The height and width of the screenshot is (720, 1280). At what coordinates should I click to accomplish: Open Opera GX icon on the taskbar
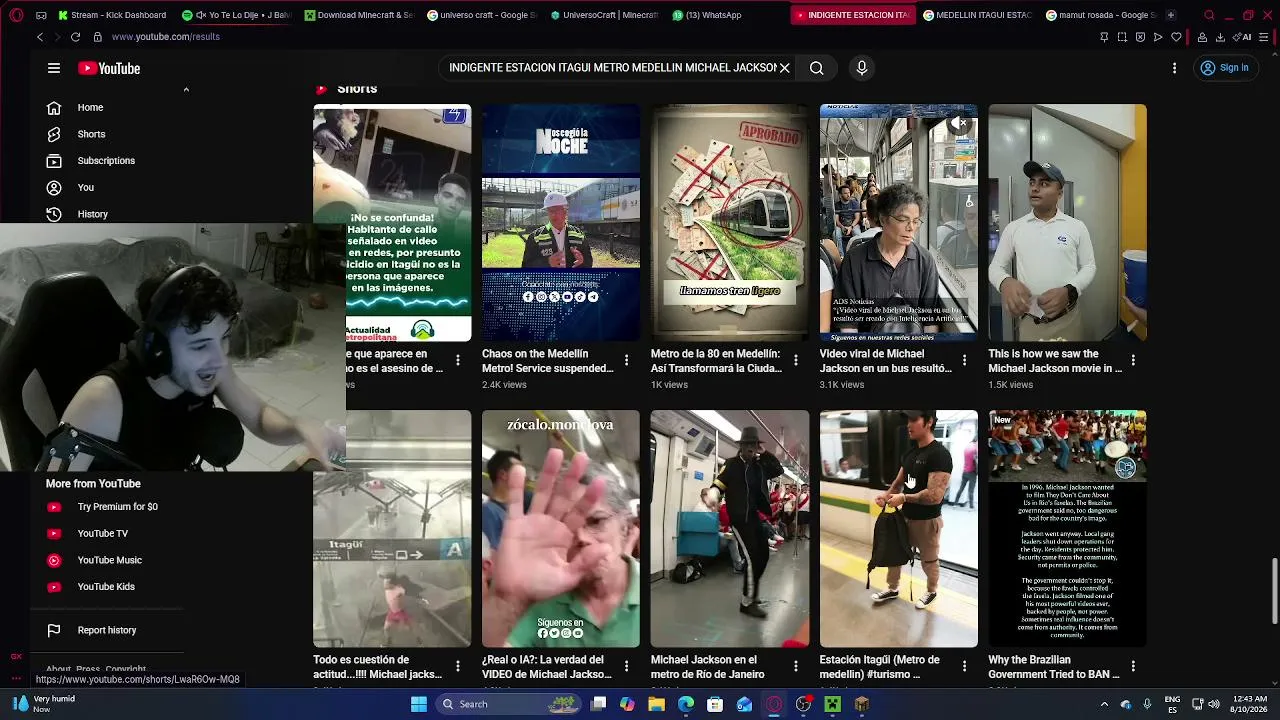(x=774, y=704)
